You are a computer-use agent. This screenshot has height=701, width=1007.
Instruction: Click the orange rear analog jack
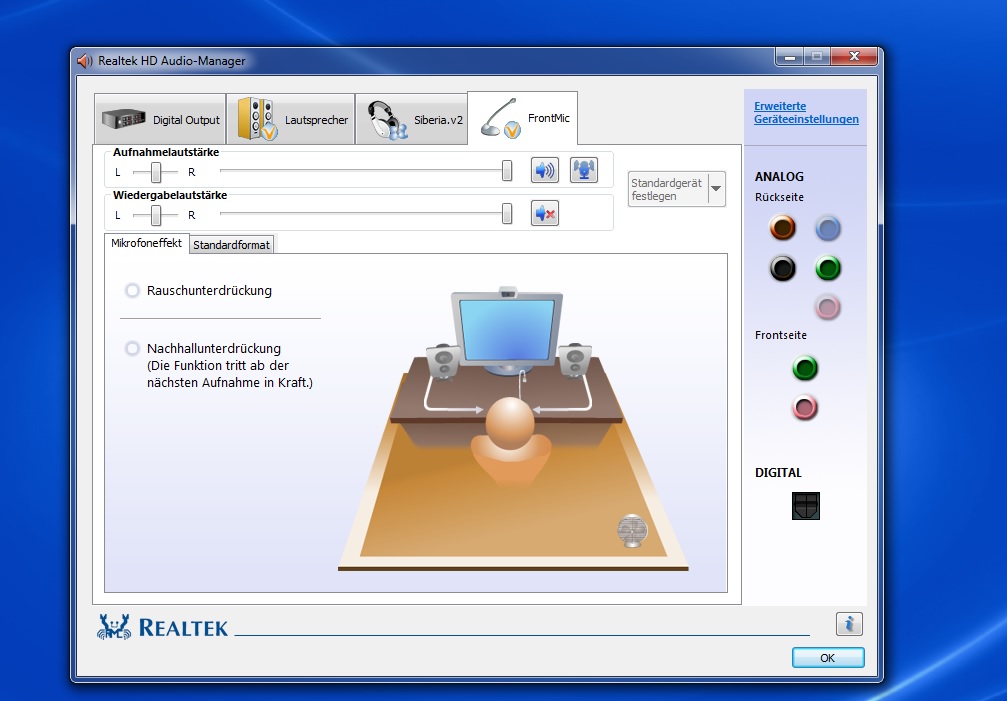pos(782,227)
